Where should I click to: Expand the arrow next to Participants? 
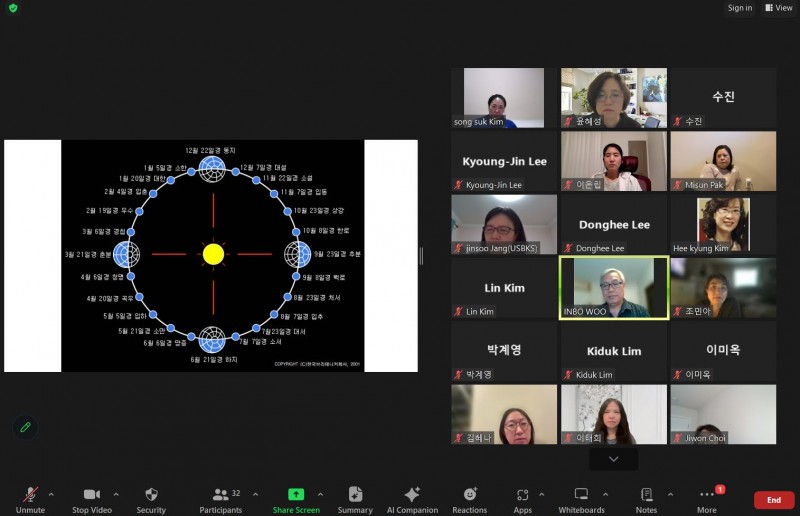(255, 494)
